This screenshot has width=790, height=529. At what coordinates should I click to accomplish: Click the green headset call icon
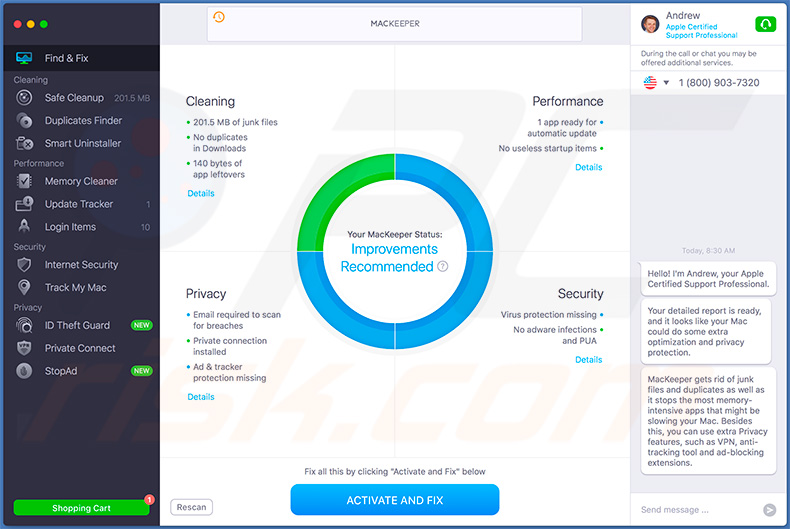coord(765,24)
